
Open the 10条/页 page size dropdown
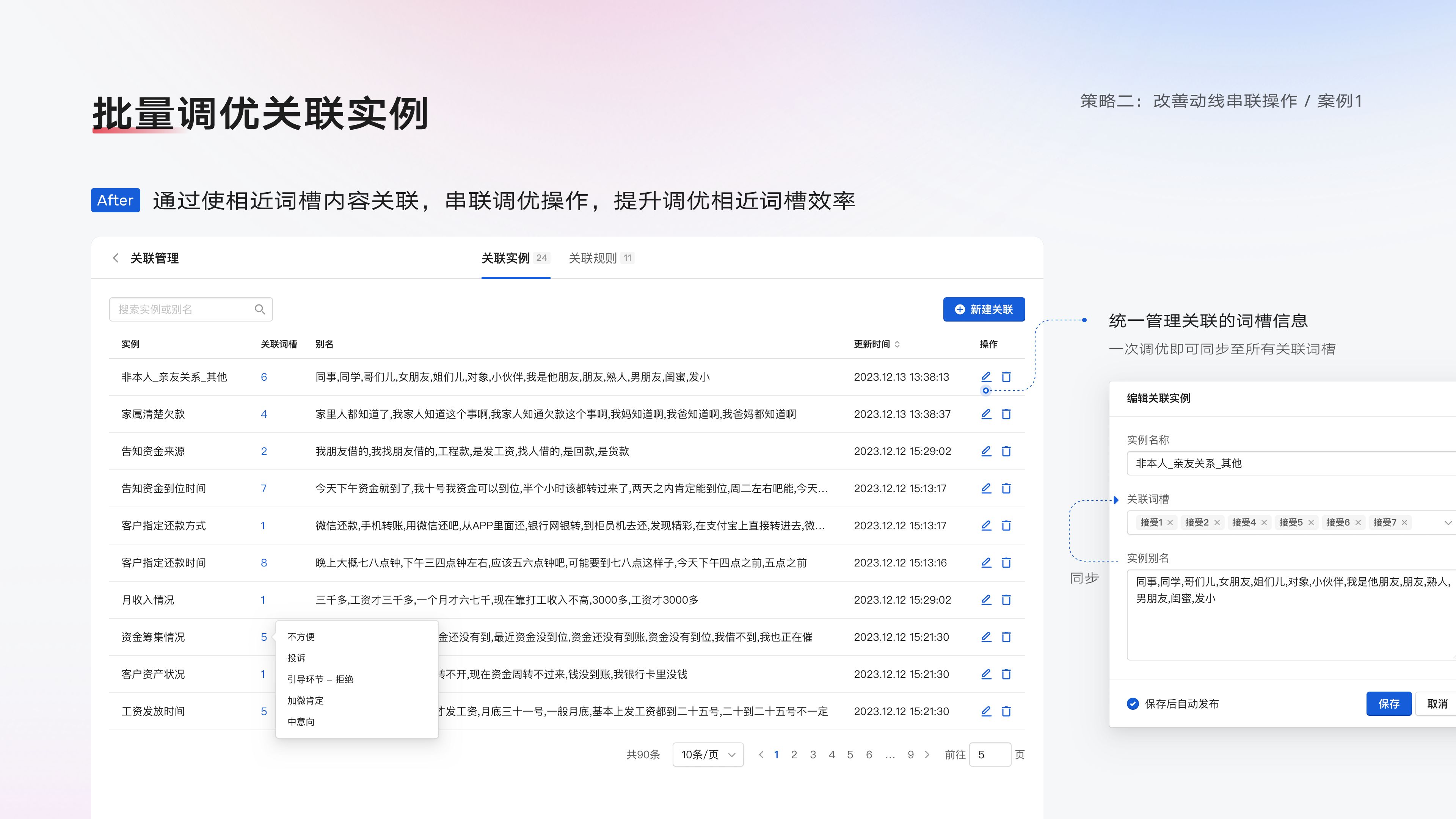[708, 755]
